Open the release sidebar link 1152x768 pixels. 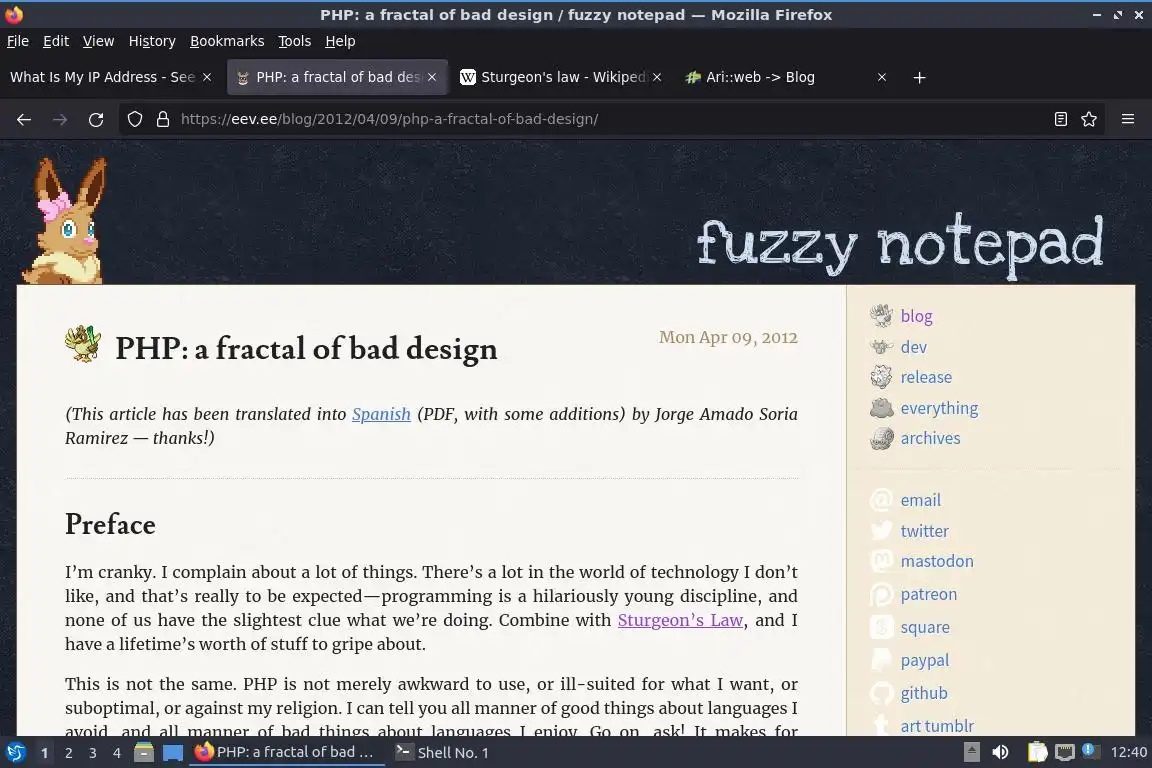[926, 377]
